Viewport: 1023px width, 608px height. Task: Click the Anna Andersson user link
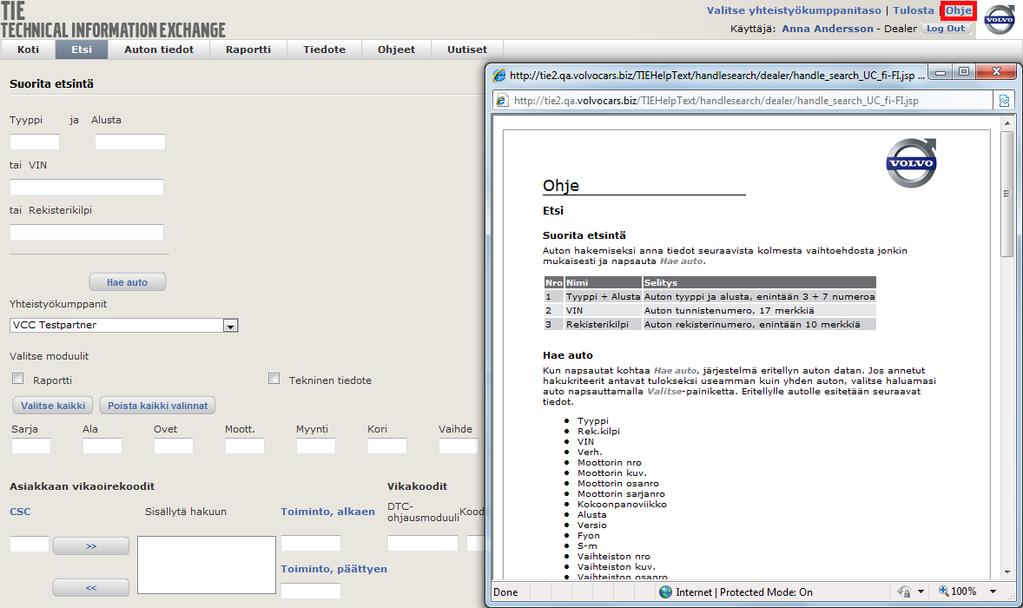coord(827,29)
